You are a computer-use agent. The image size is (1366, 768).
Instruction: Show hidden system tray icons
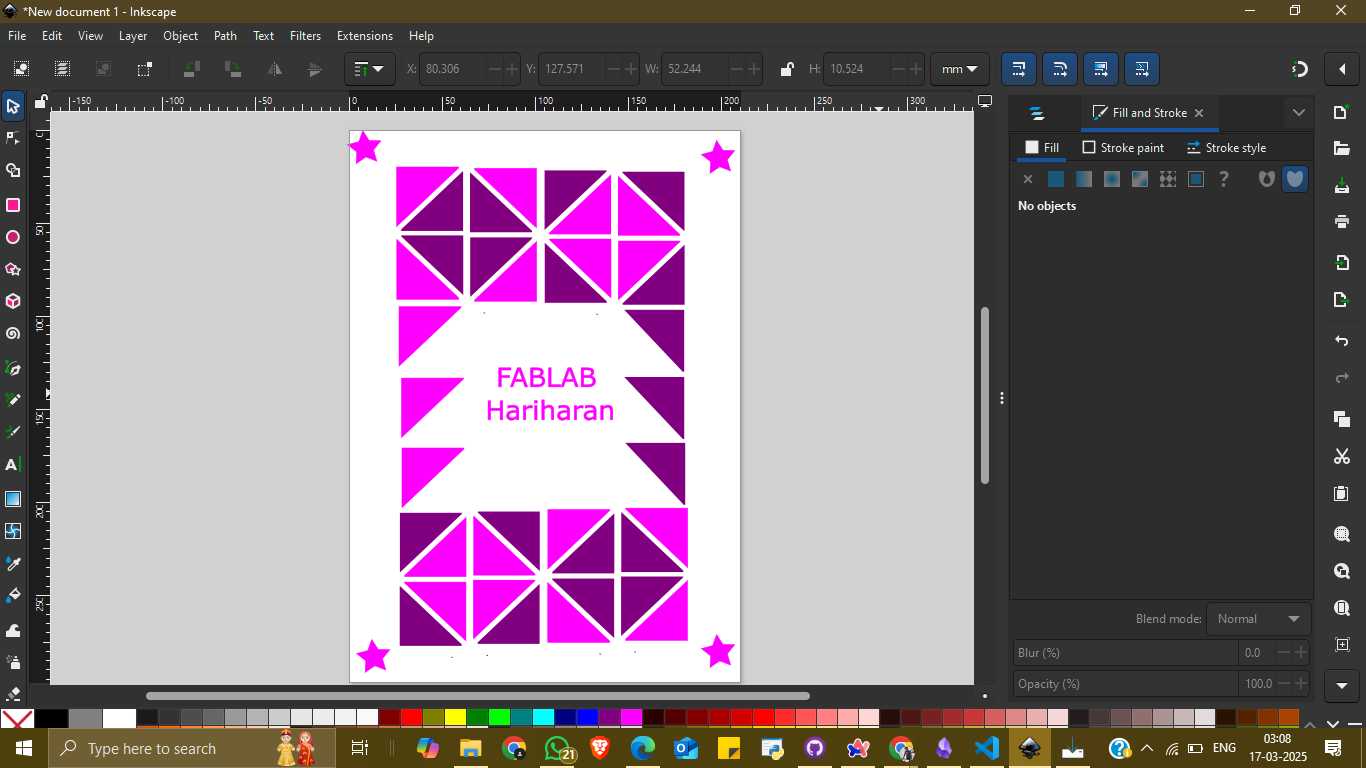pyautogui.click(x=1147, y=748)
